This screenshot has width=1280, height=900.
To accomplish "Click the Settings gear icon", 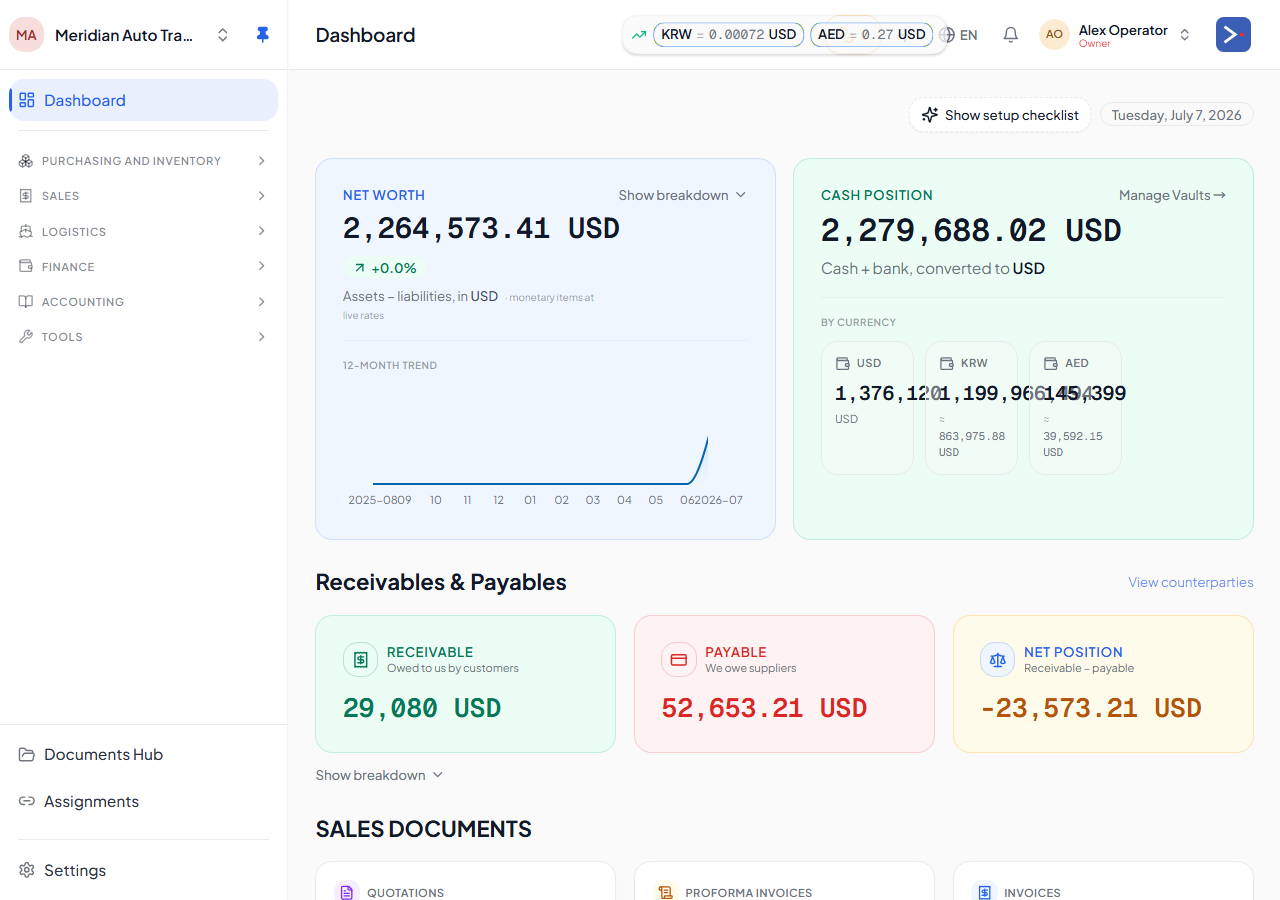I will point(27,870).
